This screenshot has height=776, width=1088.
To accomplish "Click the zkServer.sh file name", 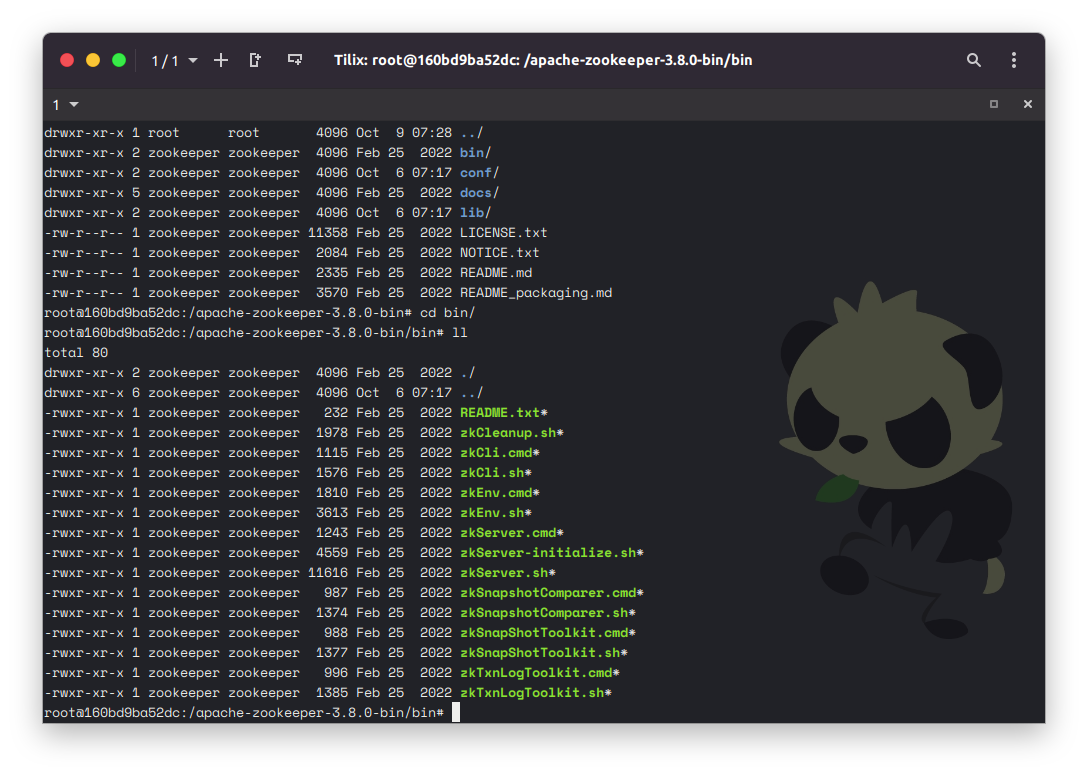I will click(504, 573).
